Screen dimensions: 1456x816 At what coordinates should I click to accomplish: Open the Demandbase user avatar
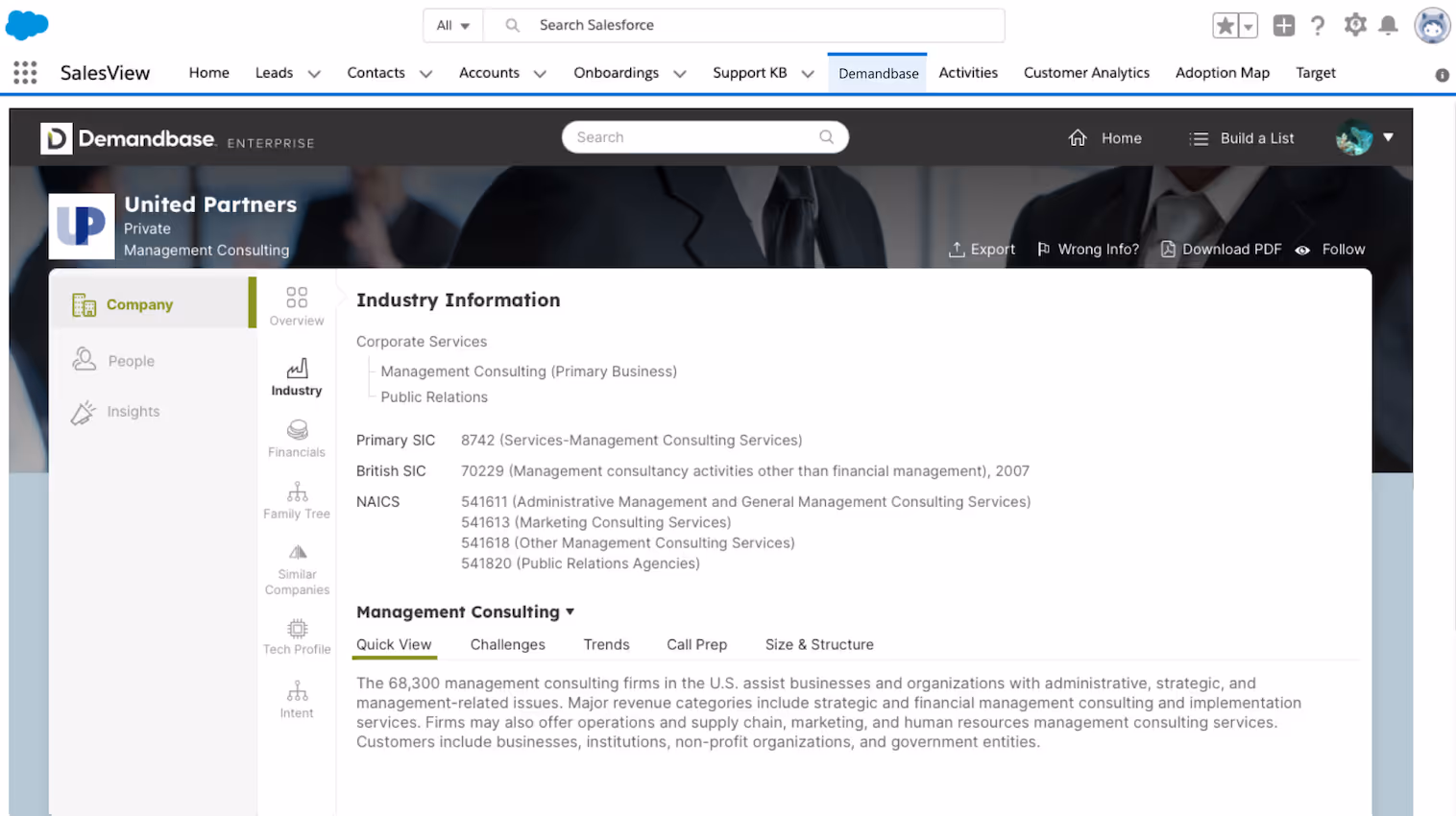1354,138
